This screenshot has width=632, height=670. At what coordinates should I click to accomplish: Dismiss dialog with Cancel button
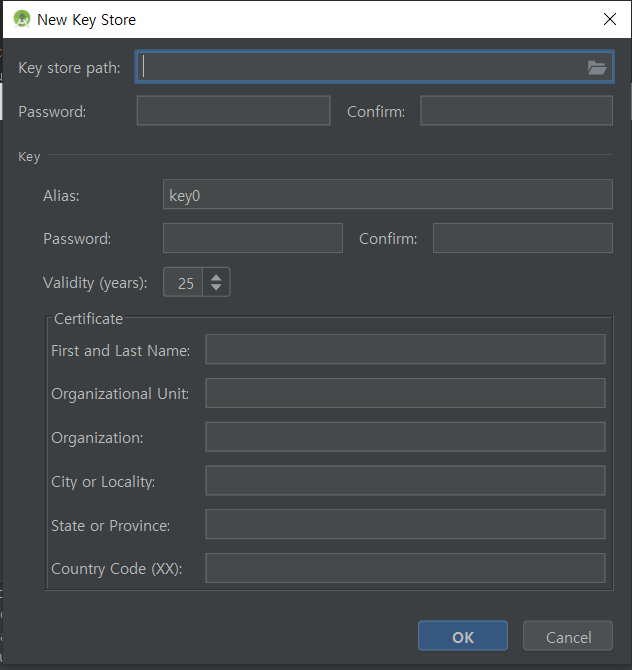coord(568,636)
